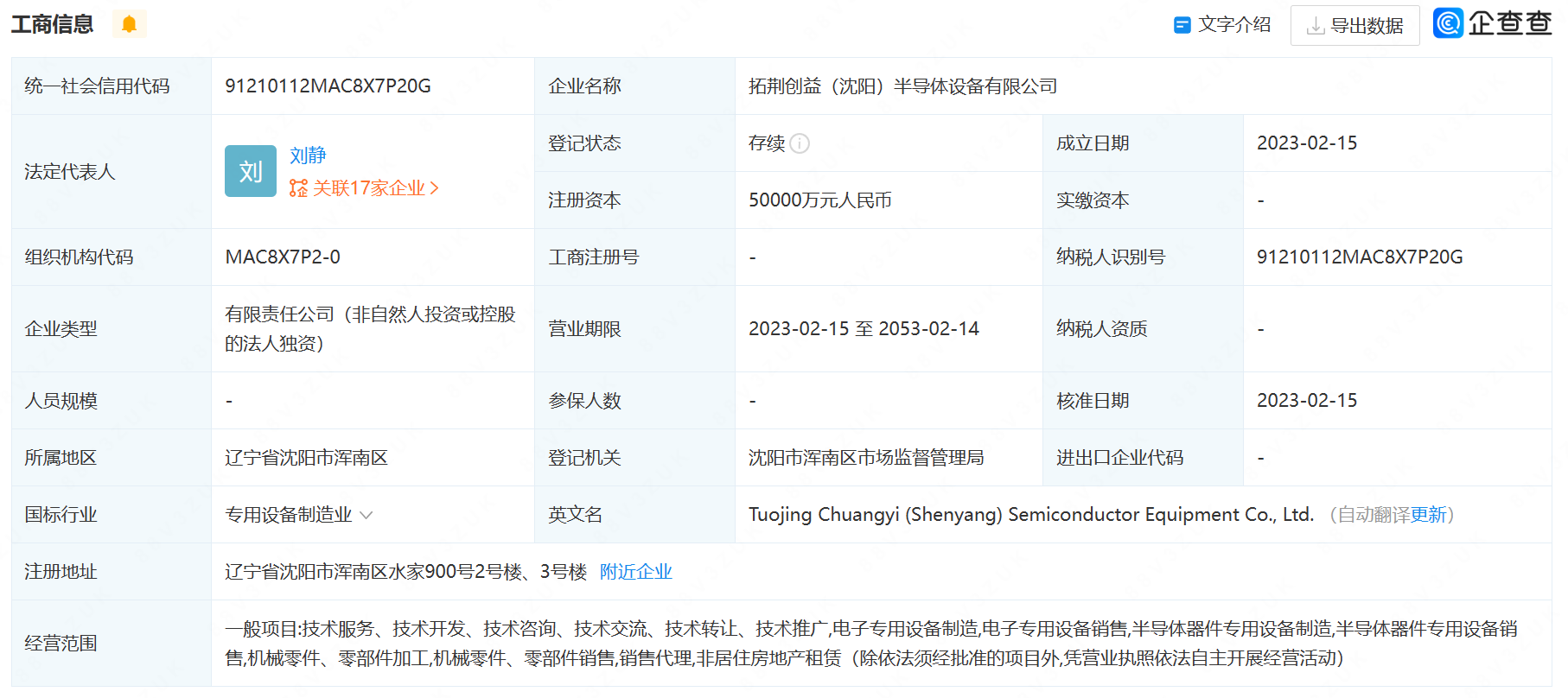Click the related-enterprises network icon
Screen dimensions: 1568x698
(298, 188)
